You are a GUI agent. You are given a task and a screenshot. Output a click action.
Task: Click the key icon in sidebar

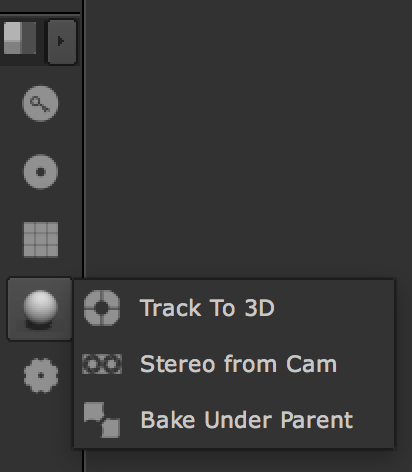[x=40, y=104]
